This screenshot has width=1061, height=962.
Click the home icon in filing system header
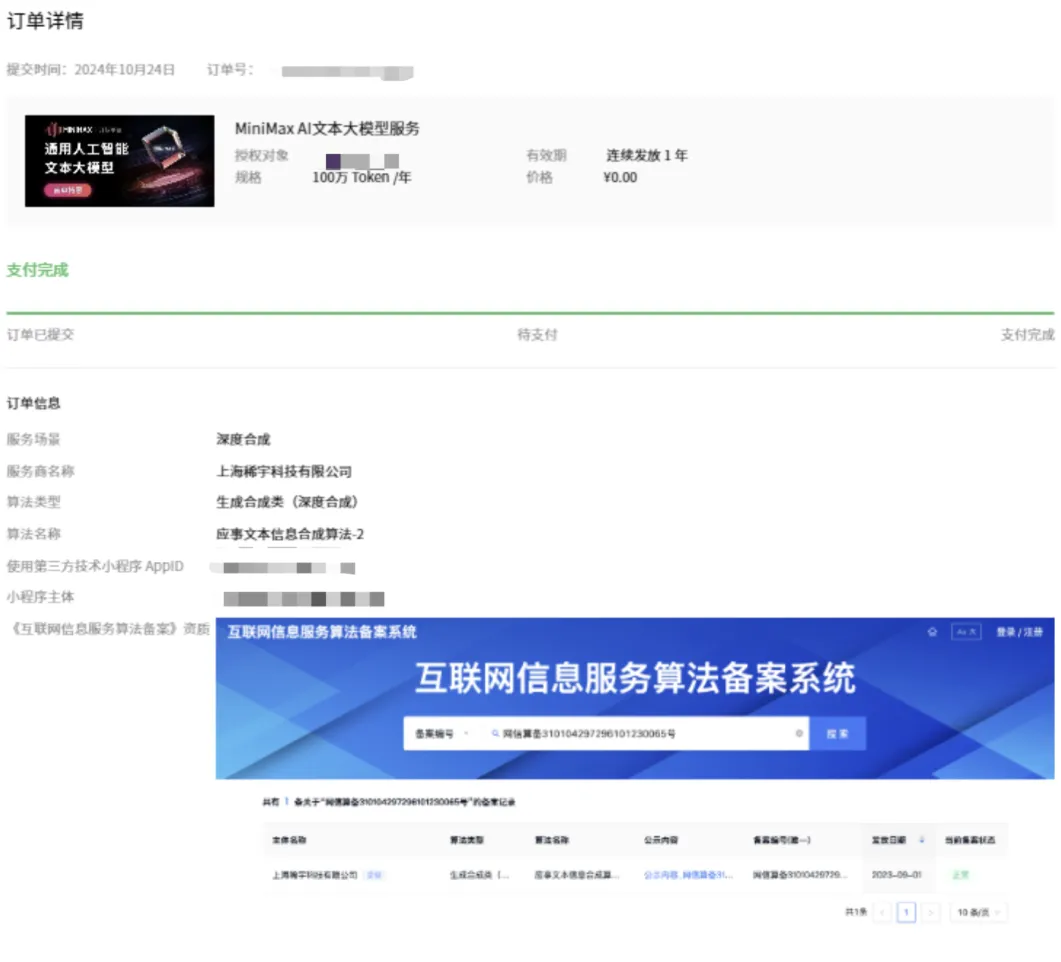pyautogui.click(x=932, y=632)
